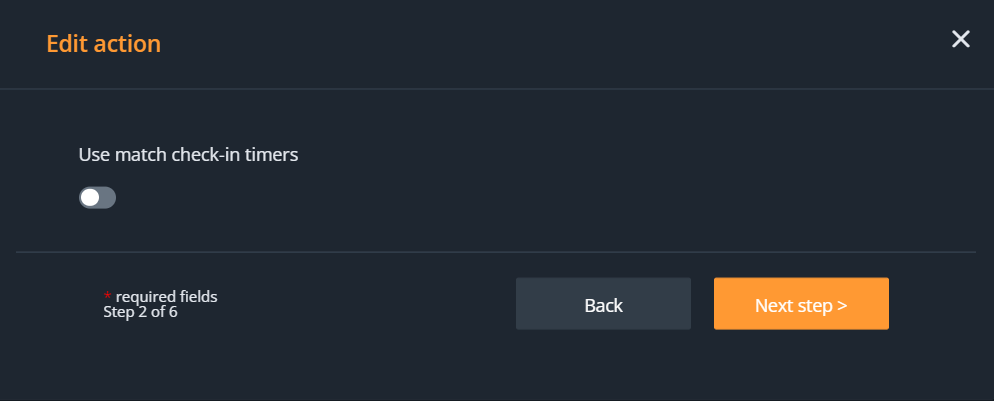994x401 pixels.
Task: Click the red required-fields asterisk
Action: (108, 298)
